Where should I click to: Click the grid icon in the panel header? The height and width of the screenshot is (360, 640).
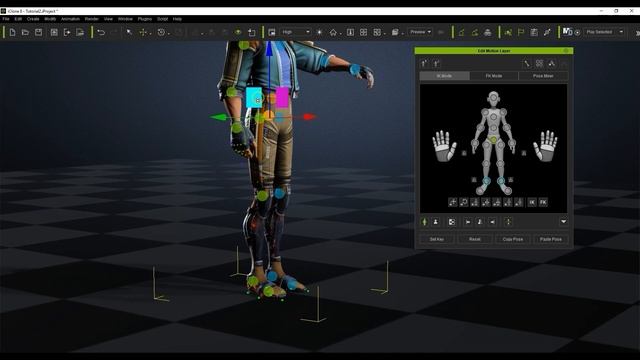539,63
